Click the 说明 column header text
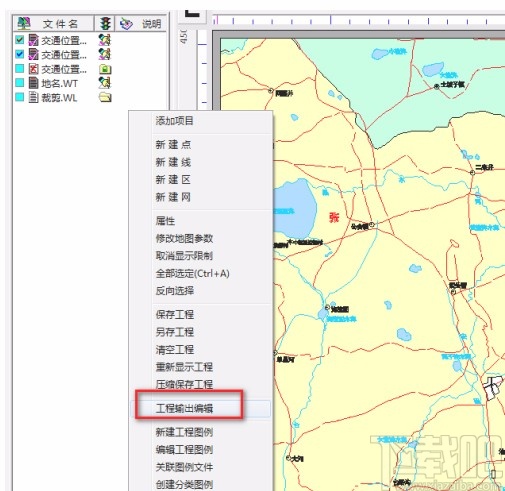505x491 pixels. tap(152, 24)
